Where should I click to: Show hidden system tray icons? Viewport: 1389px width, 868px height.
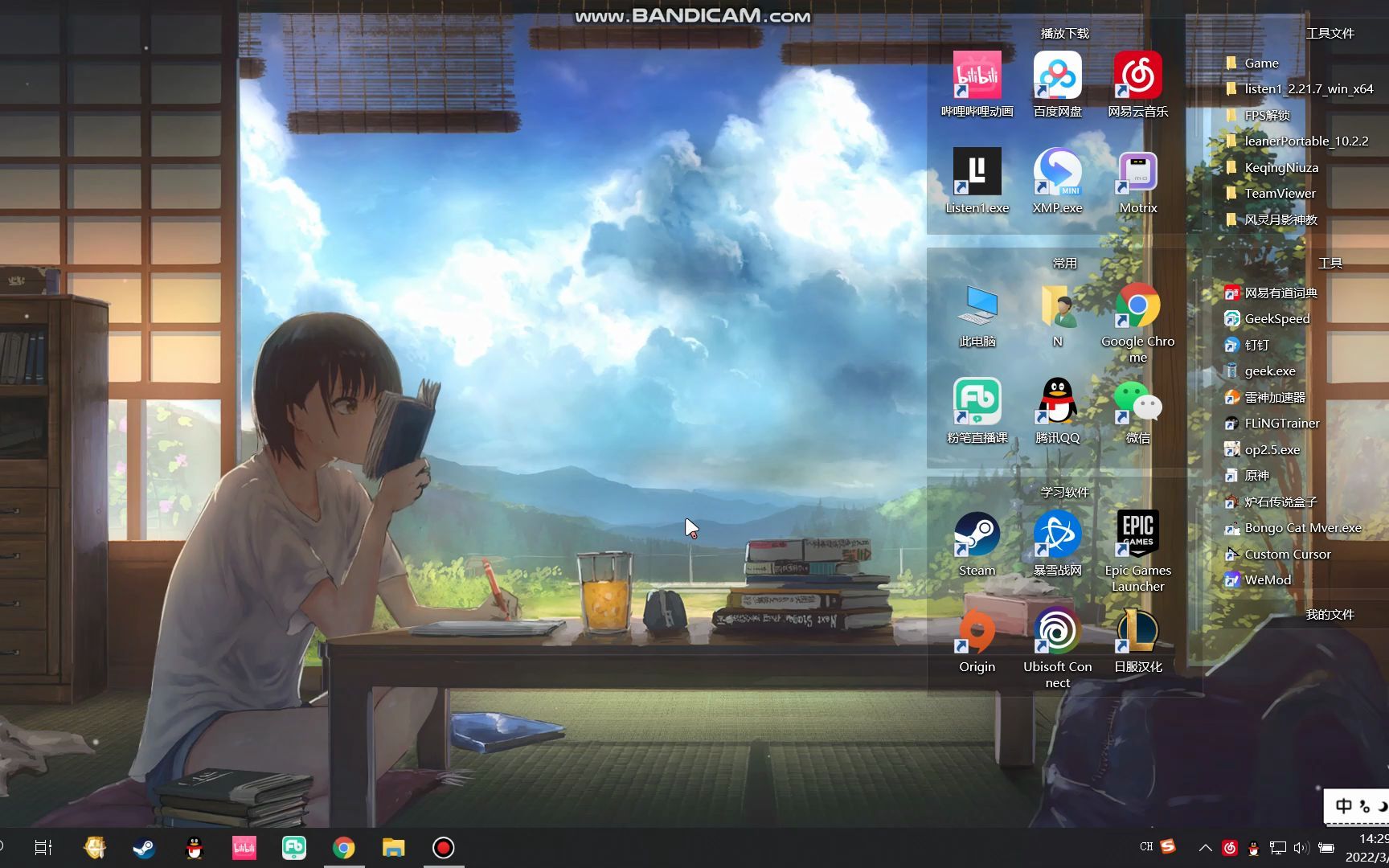1205,847
